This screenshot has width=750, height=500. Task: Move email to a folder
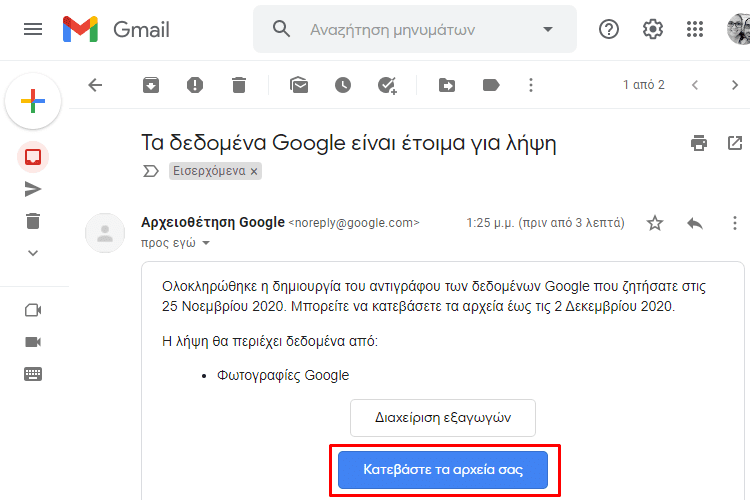pyautogui.click(x=447, y=85)
